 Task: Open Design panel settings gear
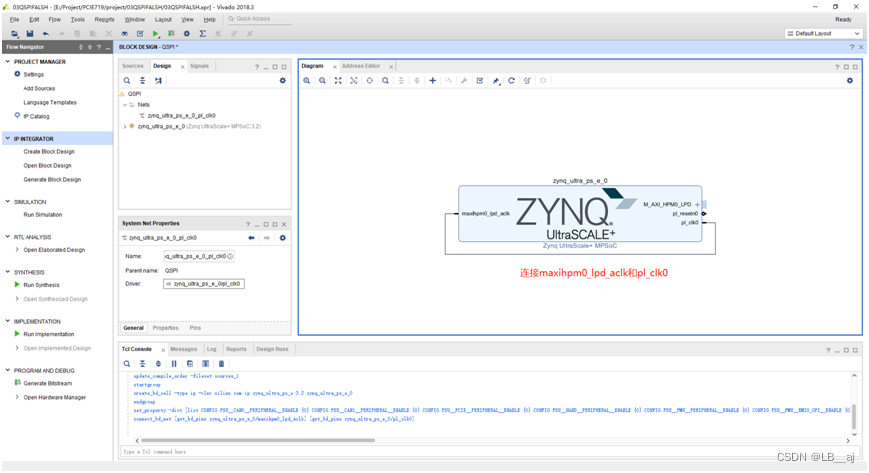click(283, 80)
